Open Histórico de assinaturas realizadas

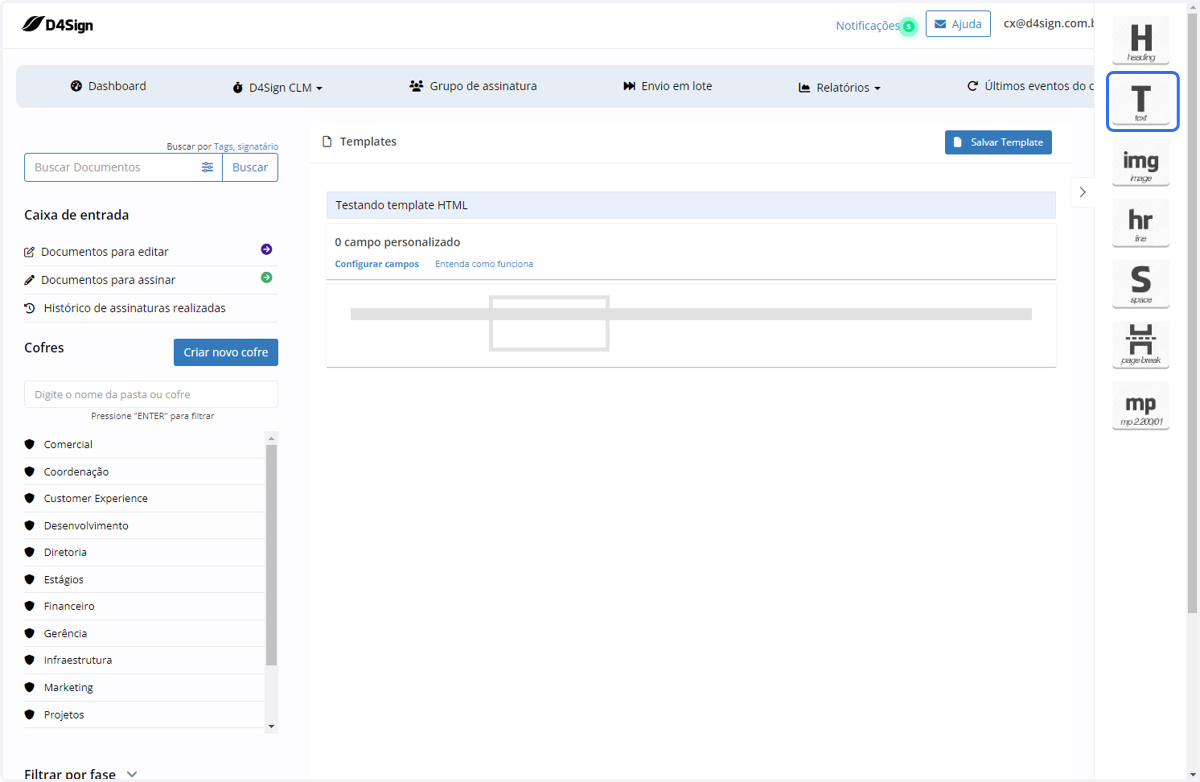135,308
